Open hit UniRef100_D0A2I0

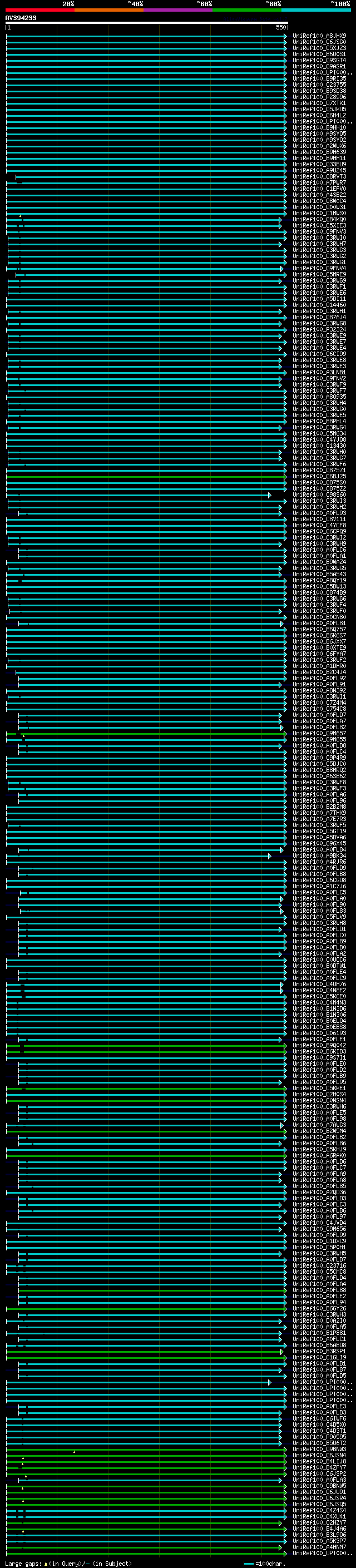click(x=319, y=1320)
